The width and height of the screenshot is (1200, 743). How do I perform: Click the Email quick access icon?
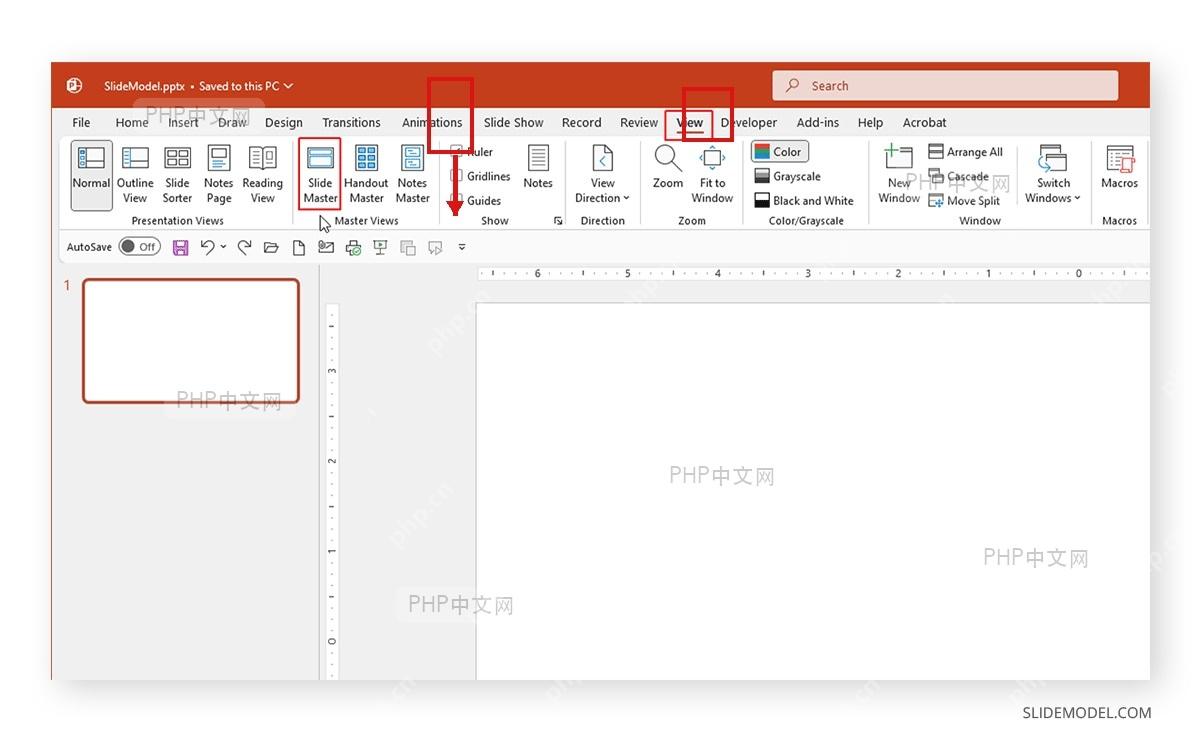click(x=326, y=247)
